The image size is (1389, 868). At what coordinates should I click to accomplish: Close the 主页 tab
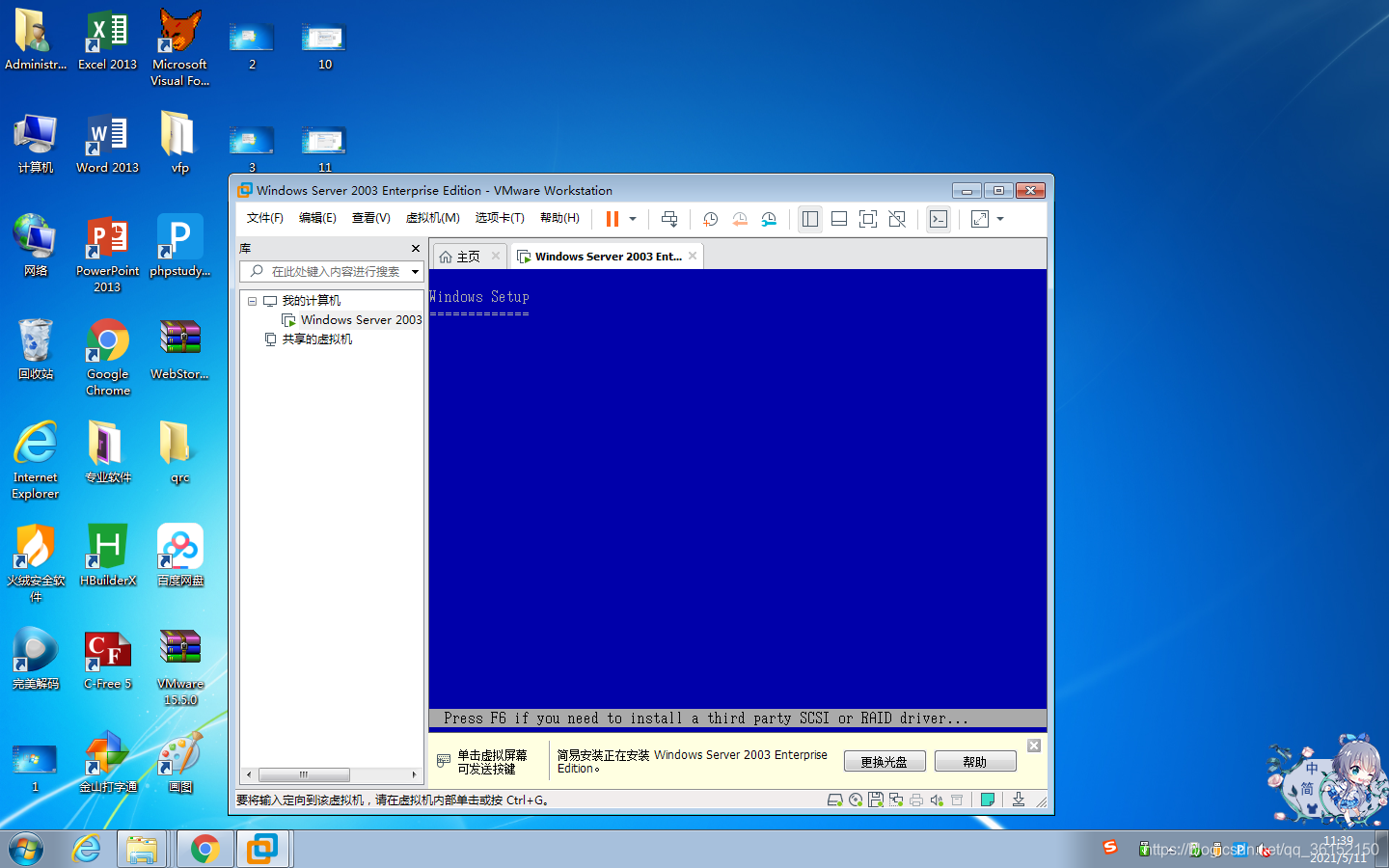click(496, 256)
